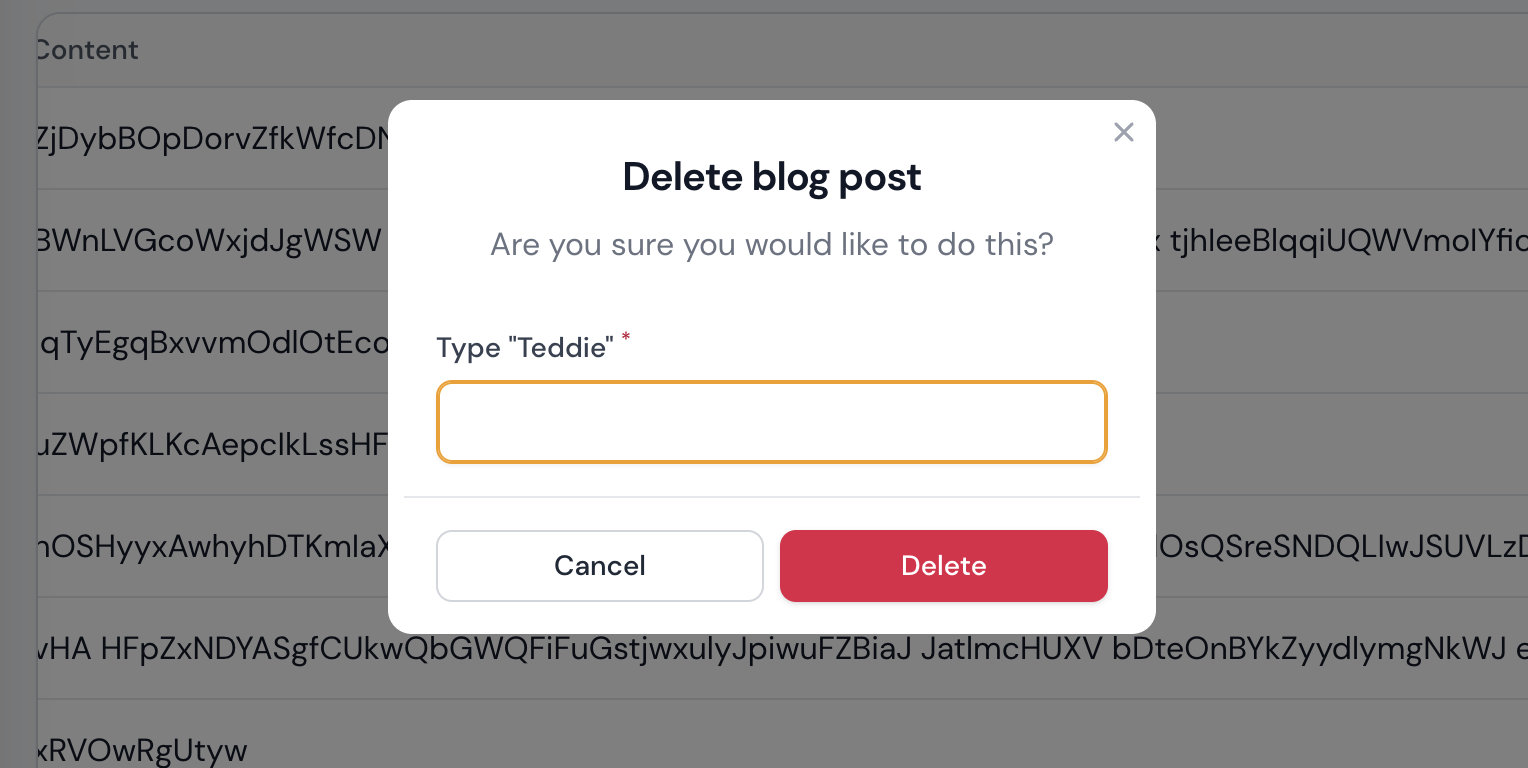Click the bottom row starting 'xRVOwRgUtyw'
1528x768 pixels.
click(140, 749)
